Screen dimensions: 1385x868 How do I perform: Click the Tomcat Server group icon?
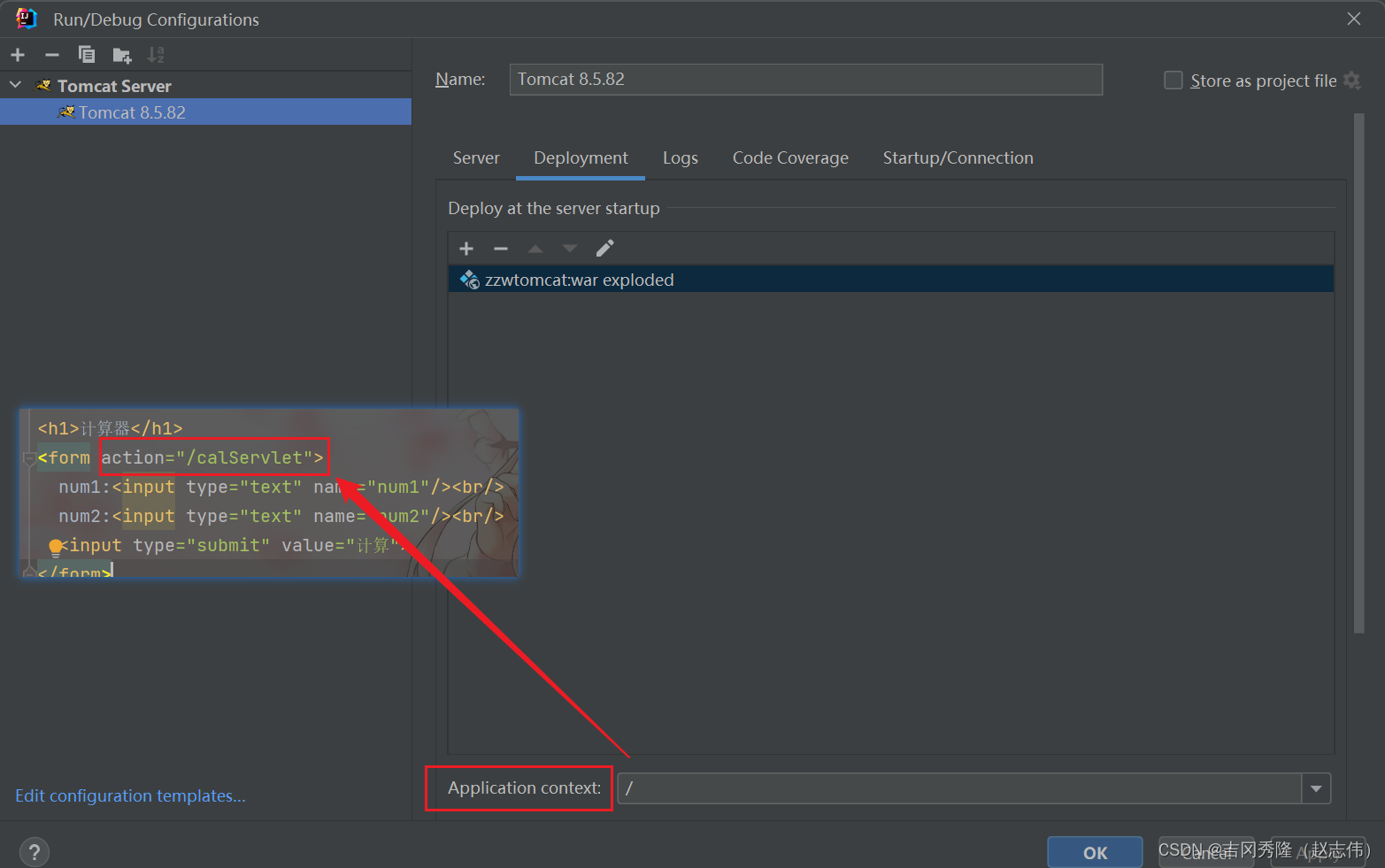(x=43, y=86)
